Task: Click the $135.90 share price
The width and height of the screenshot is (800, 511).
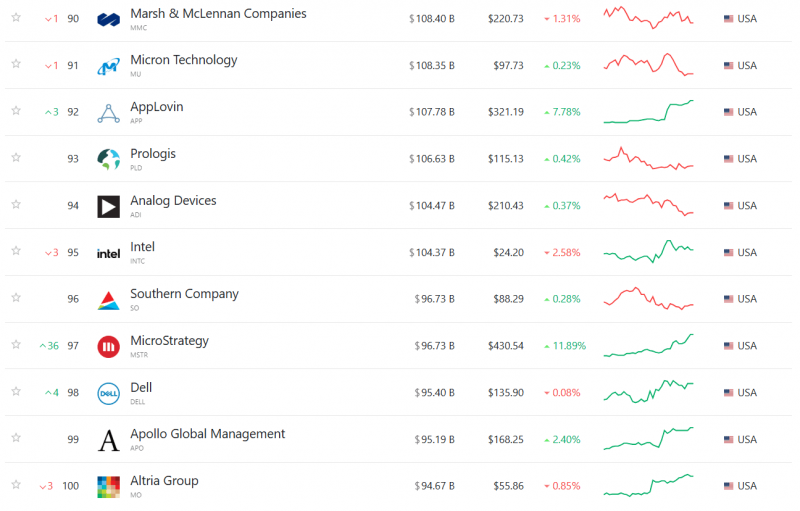Action: [x=506, y=393]
